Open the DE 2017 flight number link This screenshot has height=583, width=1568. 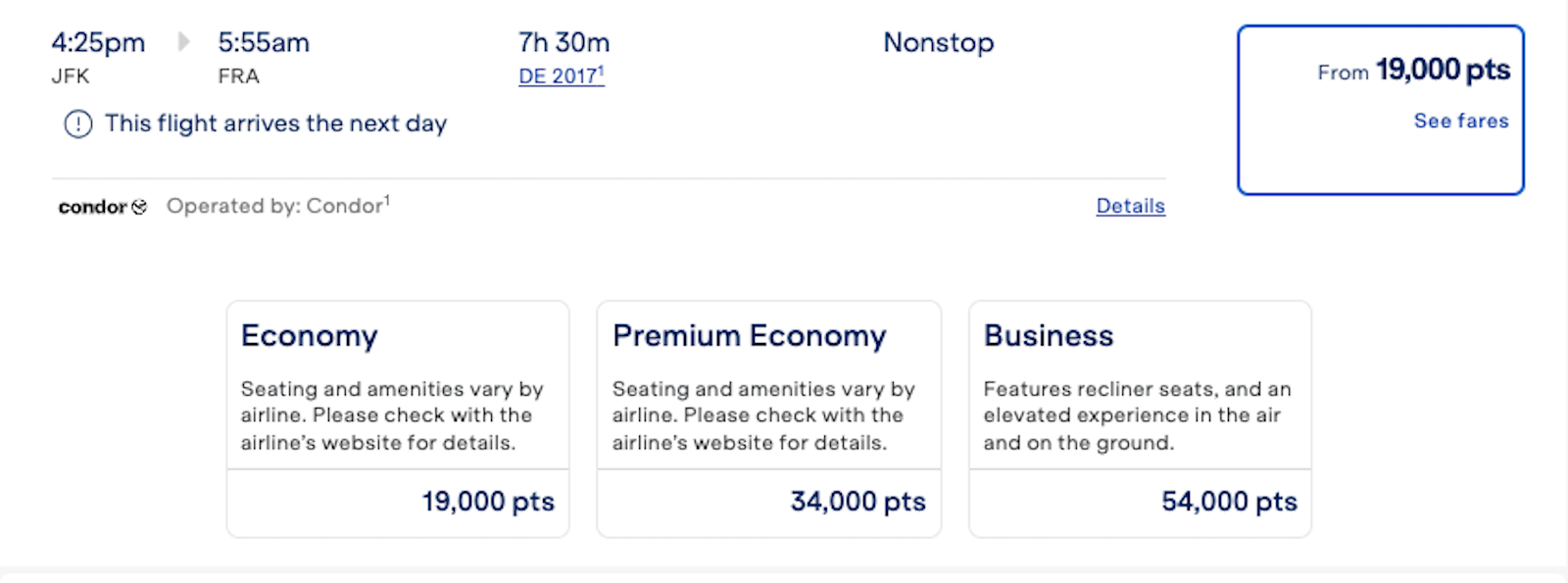(x=562, y=76)
